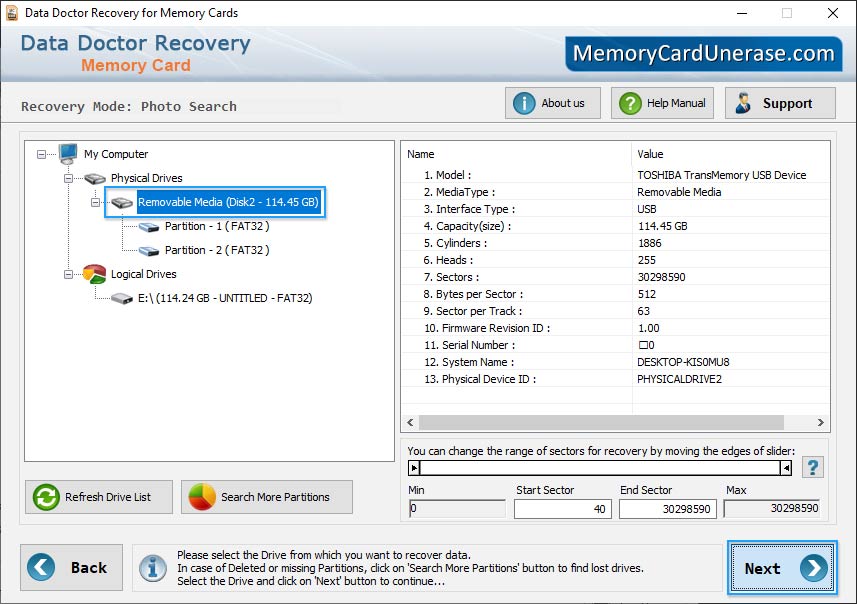Proceed with the Next button

pyautogui.click(x=782, y=568)
